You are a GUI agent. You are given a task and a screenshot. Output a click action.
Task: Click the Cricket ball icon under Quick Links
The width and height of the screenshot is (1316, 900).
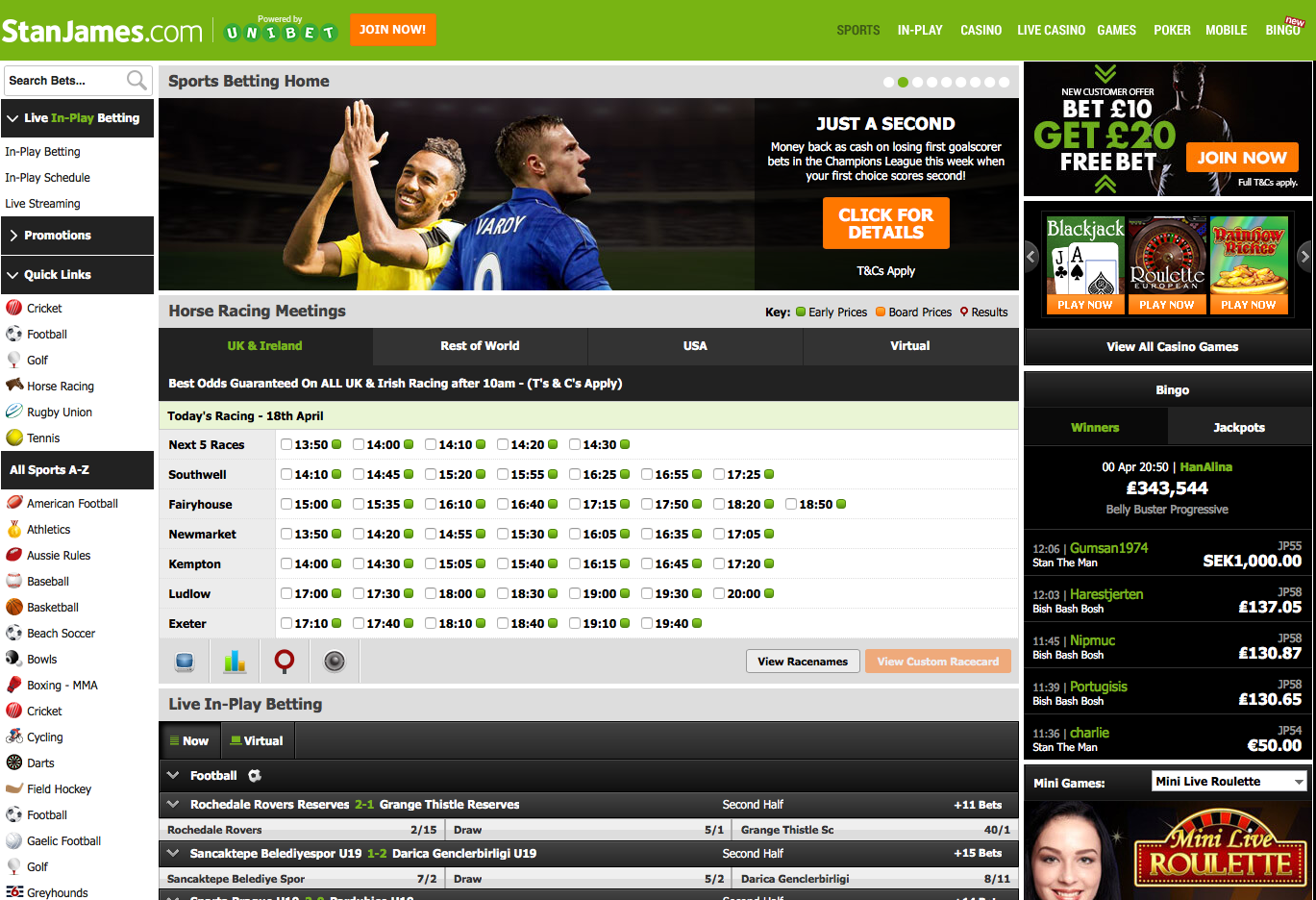(x=13, y=308)
